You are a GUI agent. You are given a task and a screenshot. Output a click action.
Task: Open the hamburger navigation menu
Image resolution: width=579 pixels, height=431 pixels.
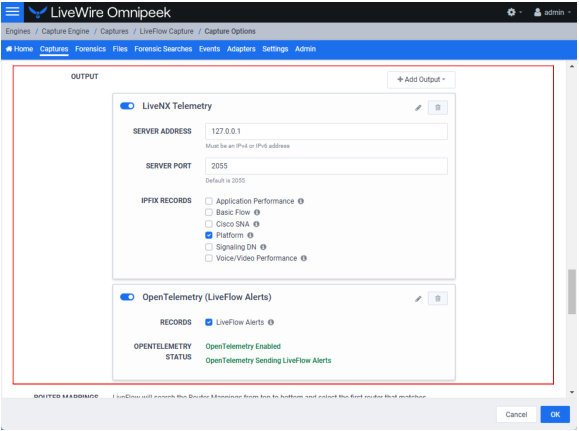pos(12,12)
